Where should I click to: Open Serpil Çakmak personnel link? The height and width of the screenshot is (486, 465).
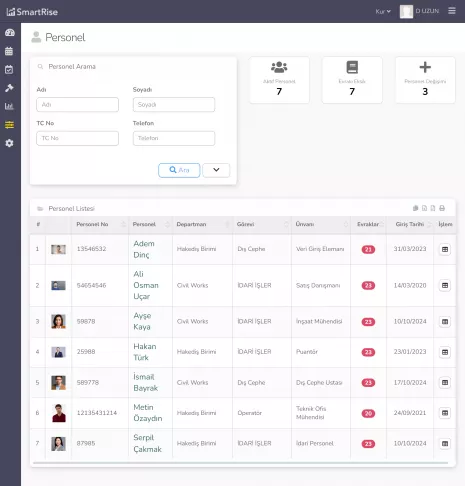pyautogui.click(x=147, y=443)
